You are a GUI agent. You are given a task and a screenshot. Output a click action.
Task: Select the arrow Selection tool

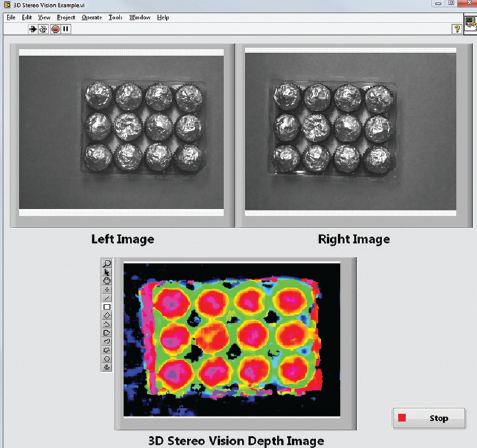(106, 272)
